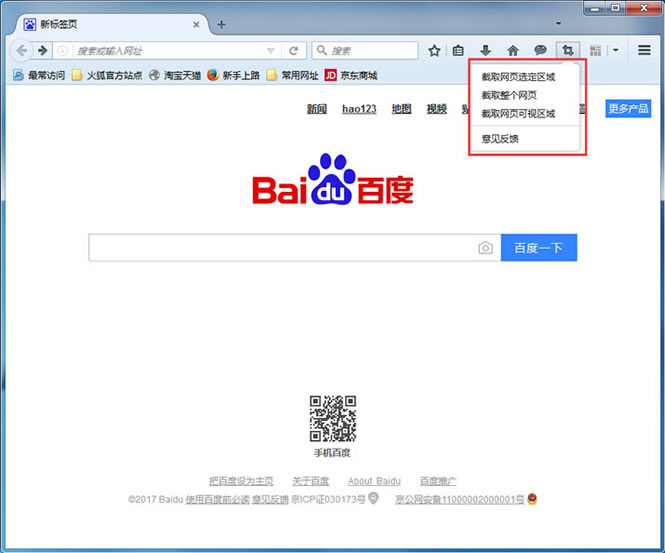Click the screenshot crop tool icon
This screenshot has height=553, width=665.
(567, 51)
